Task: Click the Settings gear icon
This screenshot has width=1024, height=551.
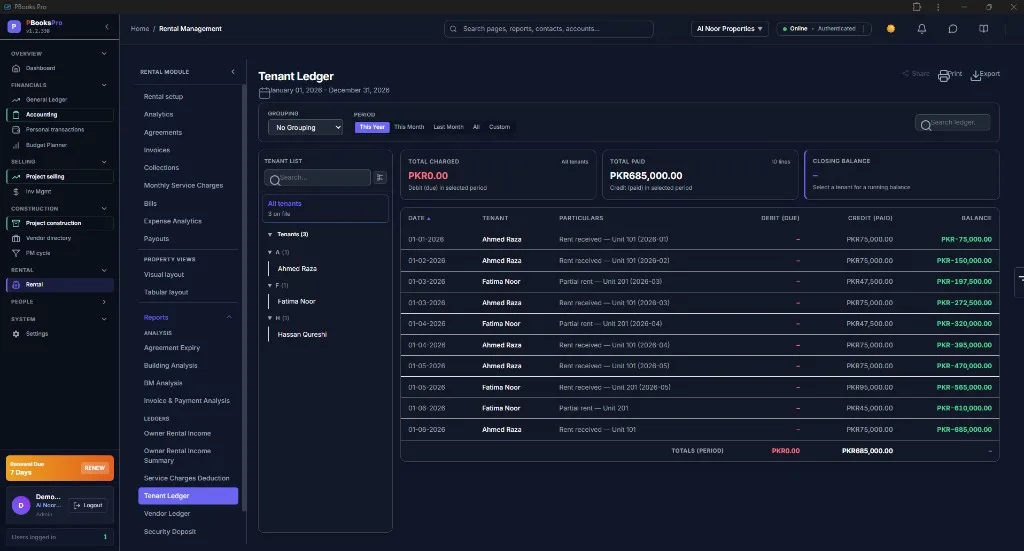Action: [x=16, y=334]
